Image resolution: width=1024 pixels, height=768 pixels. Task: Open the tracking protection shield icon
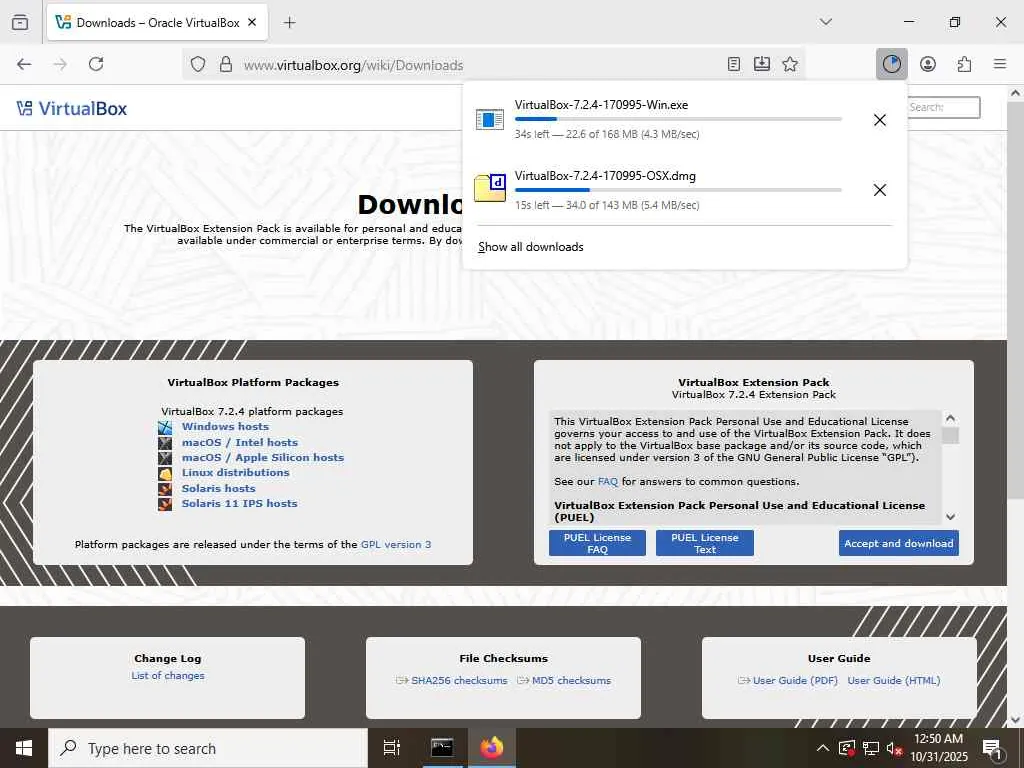pyautogui.click(x=198, y=64)
